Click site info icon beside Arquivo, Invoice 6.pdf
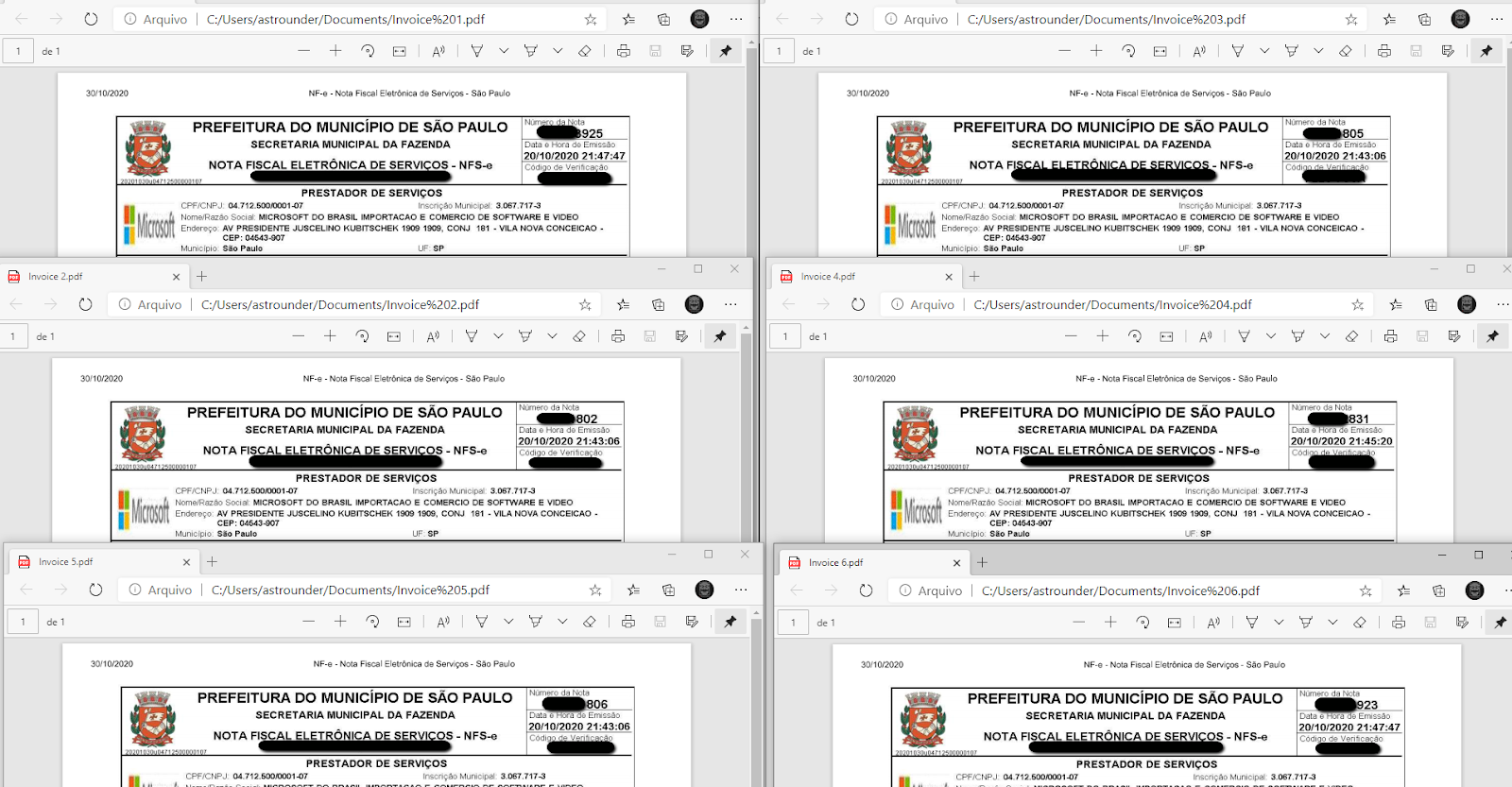 [905, 590]
